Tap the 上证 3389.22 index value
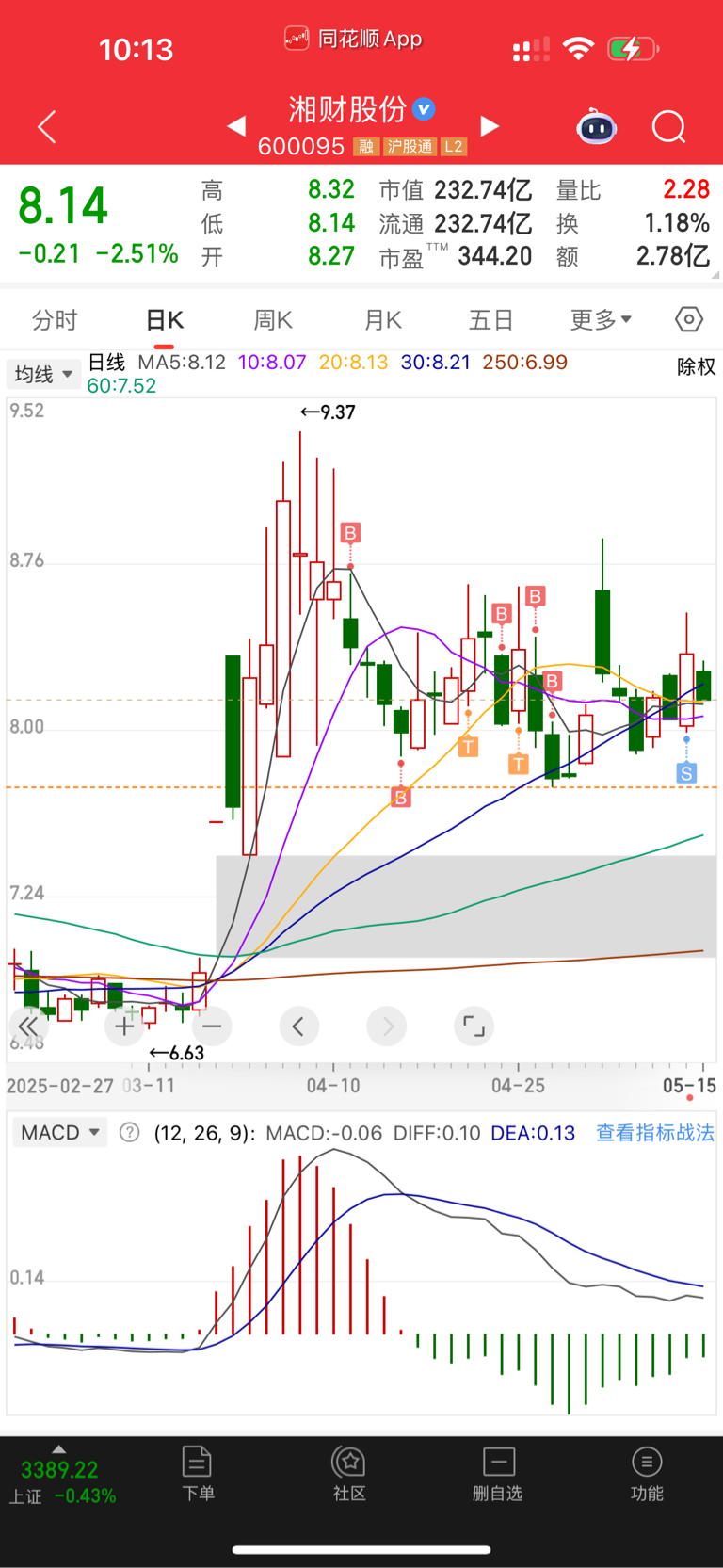This screenshot has height=1568, width=723. coord(59,1470)
